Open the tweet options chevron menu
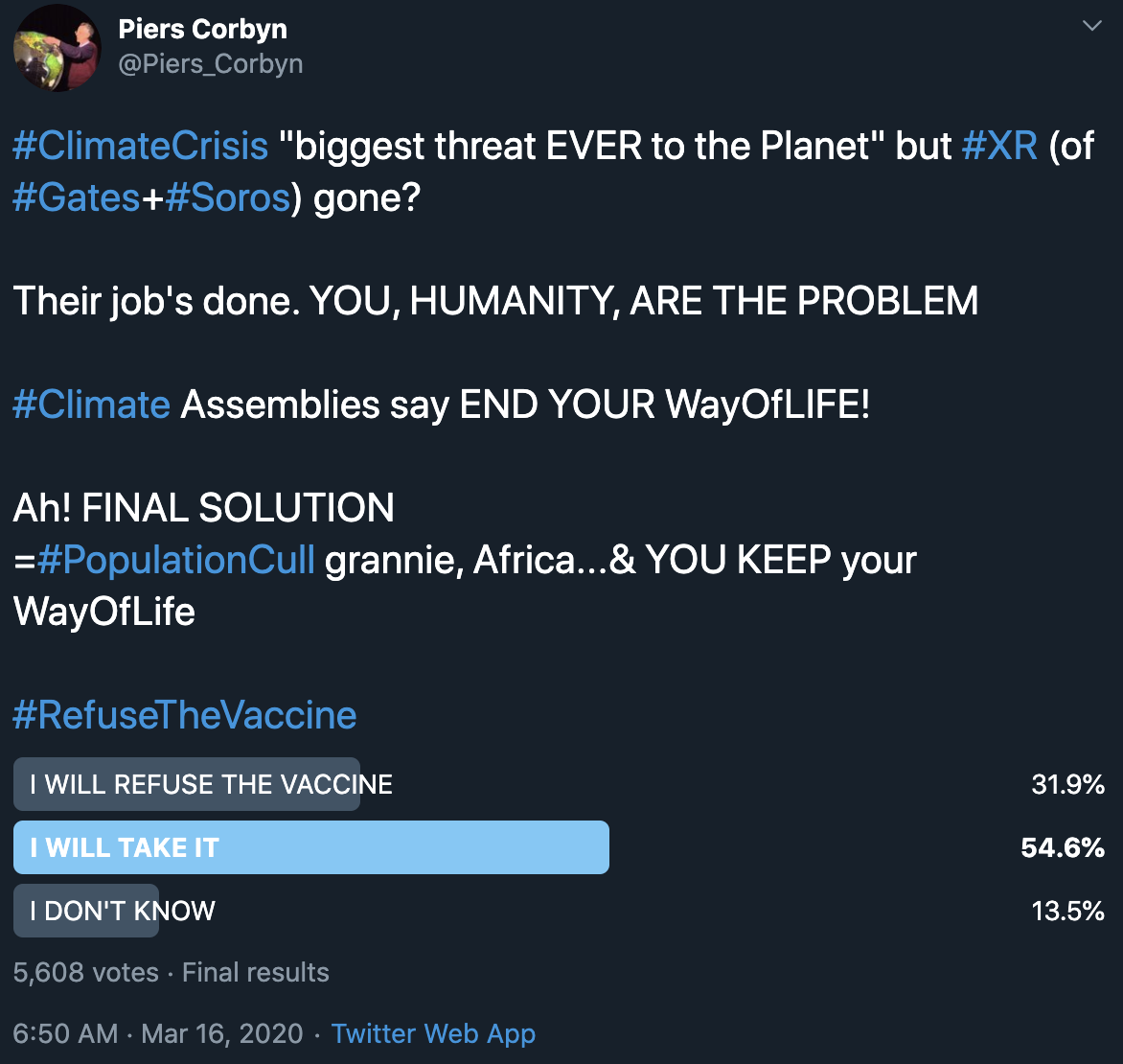The height and width of the screenshot is (1064, 1123). pos(1091,27)
